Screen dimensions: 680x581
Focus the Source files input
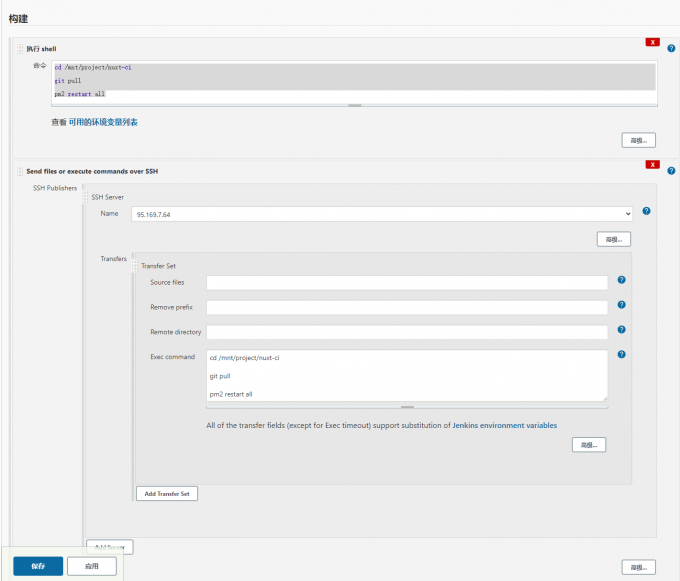[407, 283]
